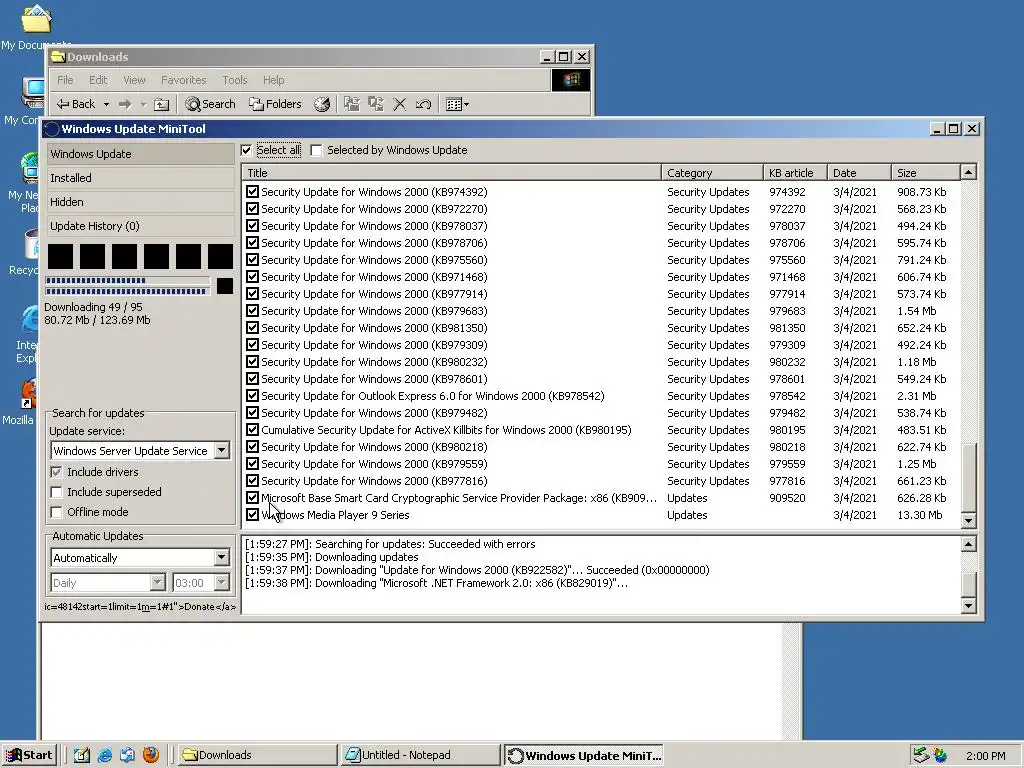Open the Automatic Updates mode dropdown
1024x768 pixels.
point(221,558)
